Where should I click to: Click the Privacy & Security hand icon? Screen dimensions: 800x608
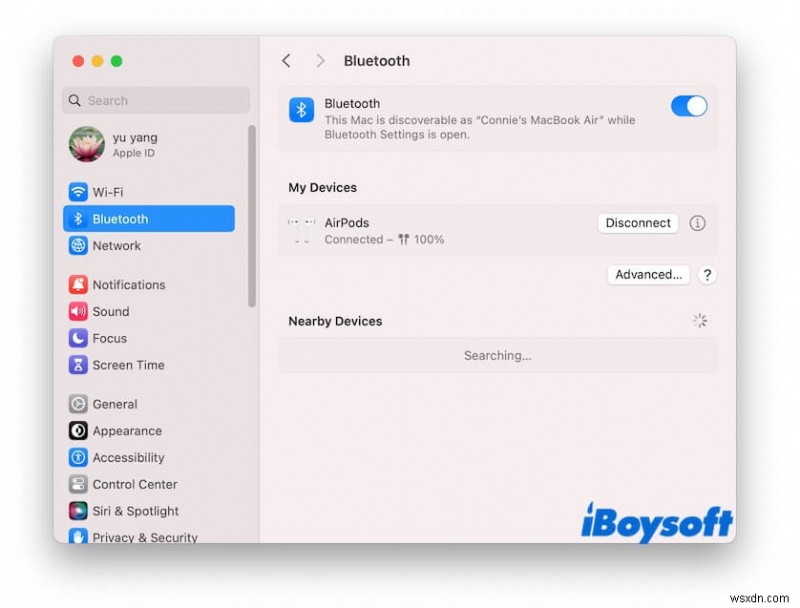tap(78, 536)
